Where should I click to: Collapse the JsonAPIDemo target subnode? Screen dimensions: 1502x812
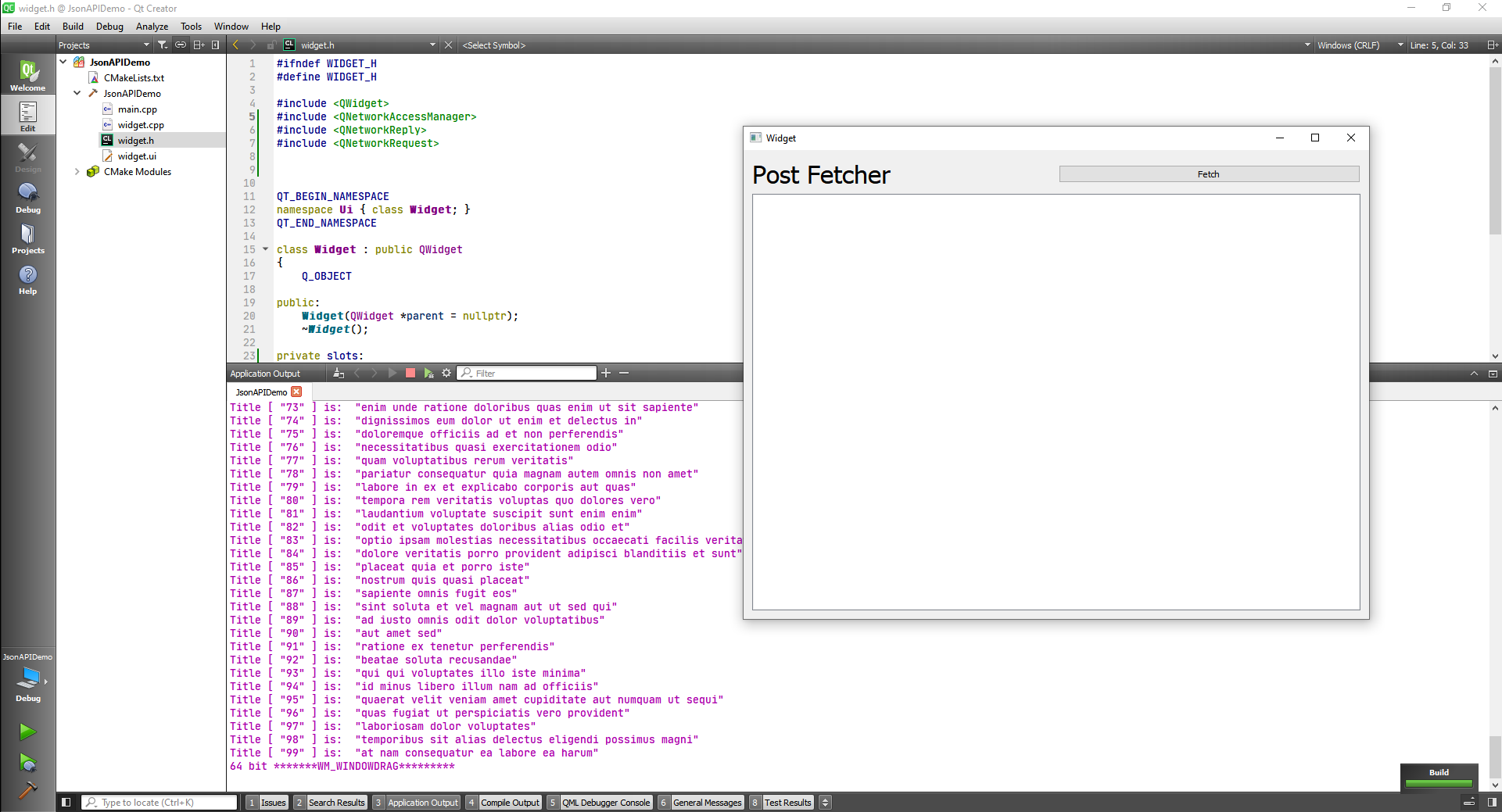point(77,93)
